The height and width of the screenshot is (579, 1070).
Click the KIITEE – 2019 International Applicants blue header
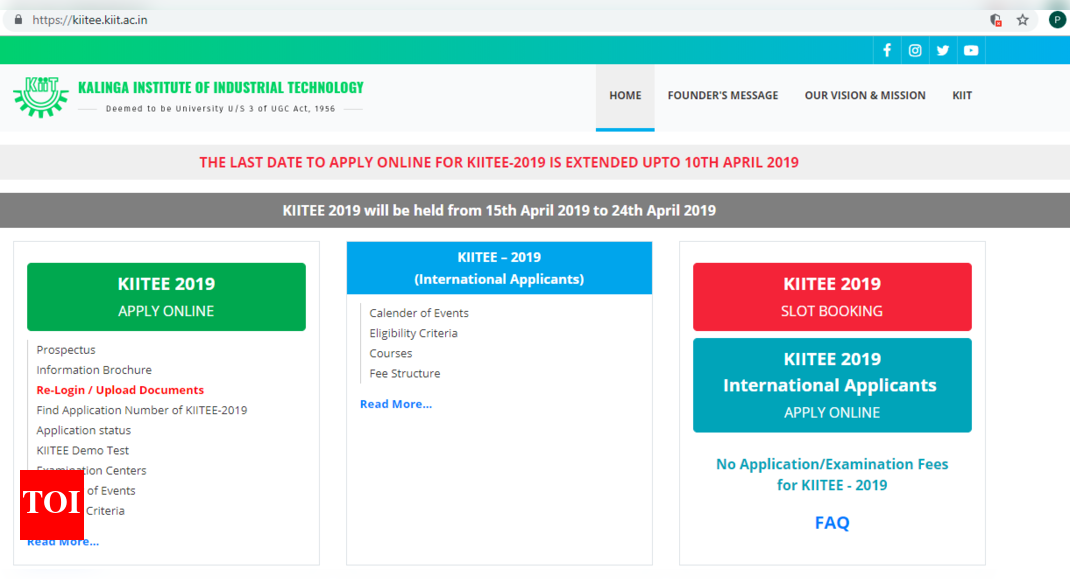(x=500, y=268)
